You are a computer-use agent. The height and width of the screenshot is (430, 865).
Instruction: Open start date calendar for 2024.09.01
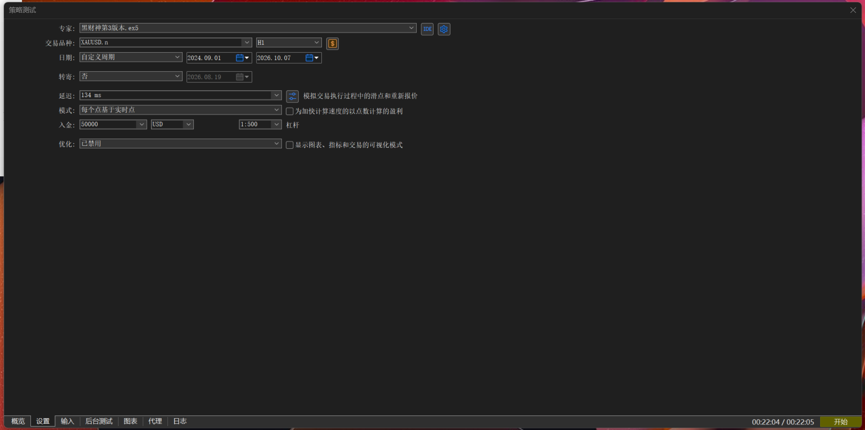click(x=240, y=58)
